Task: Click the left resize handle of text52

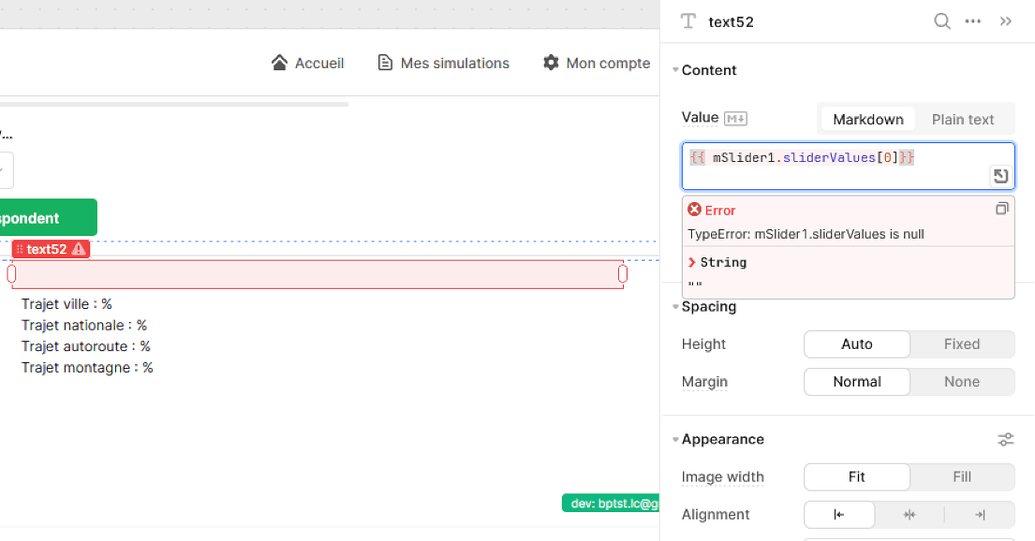Action: point(11,273)
